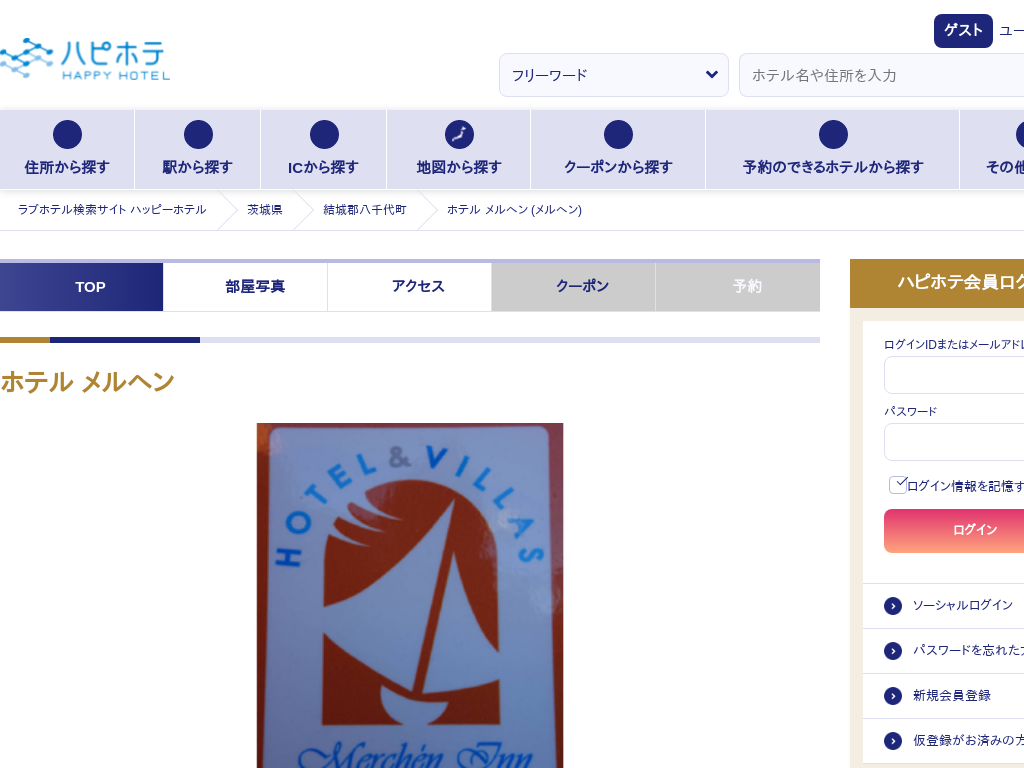This screenshot has width=1024, height=768.
Task: Go to 茨城県 breadcrumb link
Action: [264, 210]
